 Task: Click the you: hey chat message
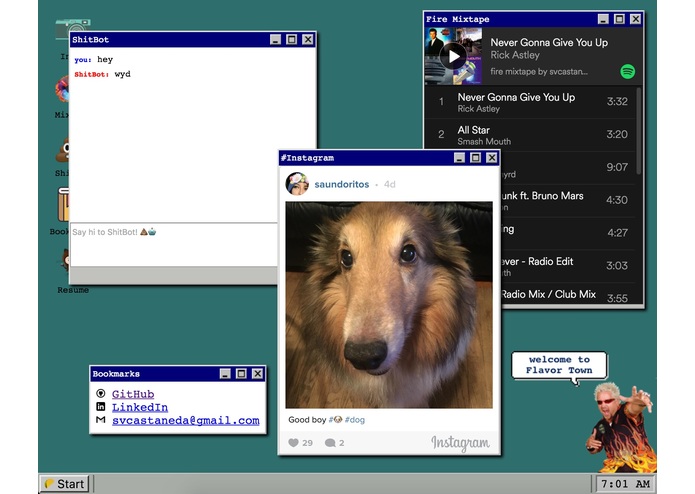pos(94,59)
